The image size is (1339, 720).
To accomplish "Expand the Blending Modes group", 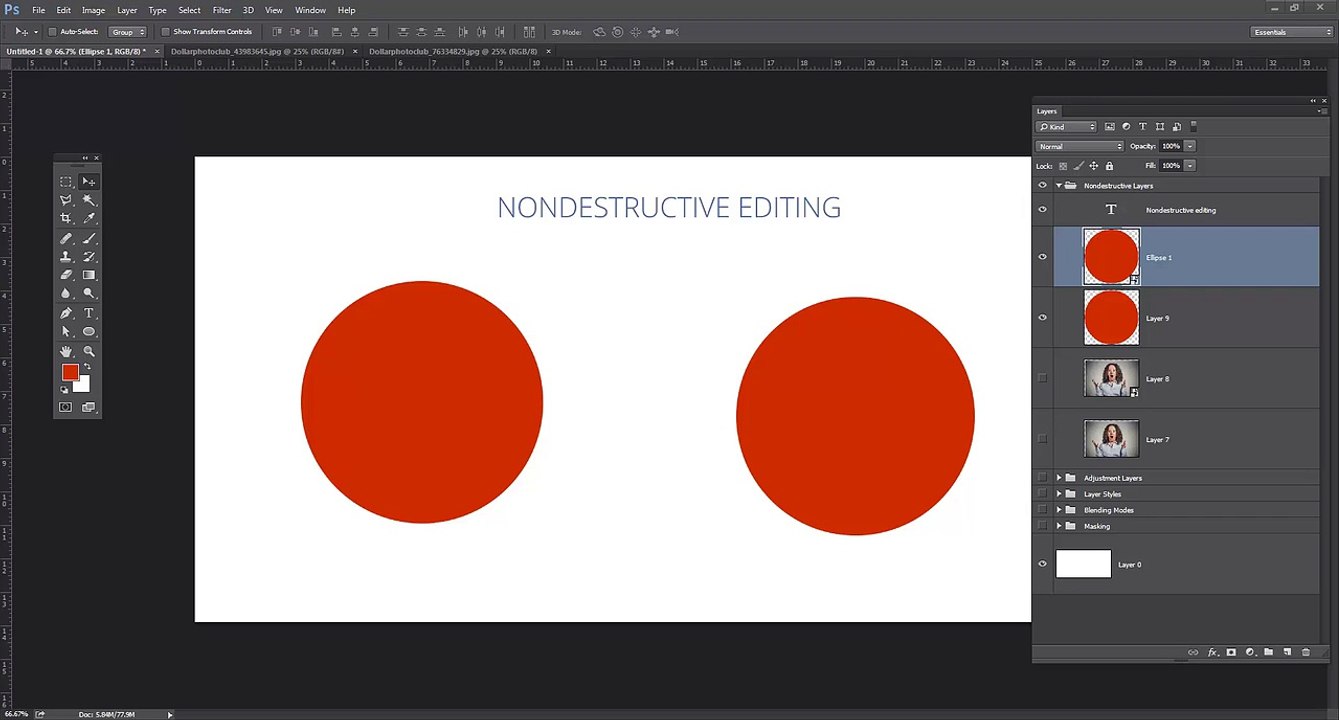I will [x=1059, y=510].
